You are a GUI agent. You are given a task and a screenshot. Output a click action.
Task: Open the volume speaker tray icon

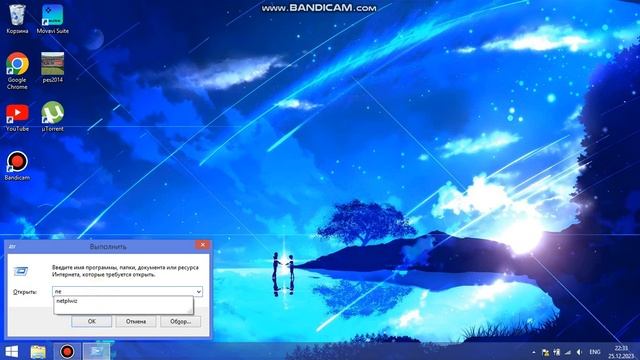(579, 352)
